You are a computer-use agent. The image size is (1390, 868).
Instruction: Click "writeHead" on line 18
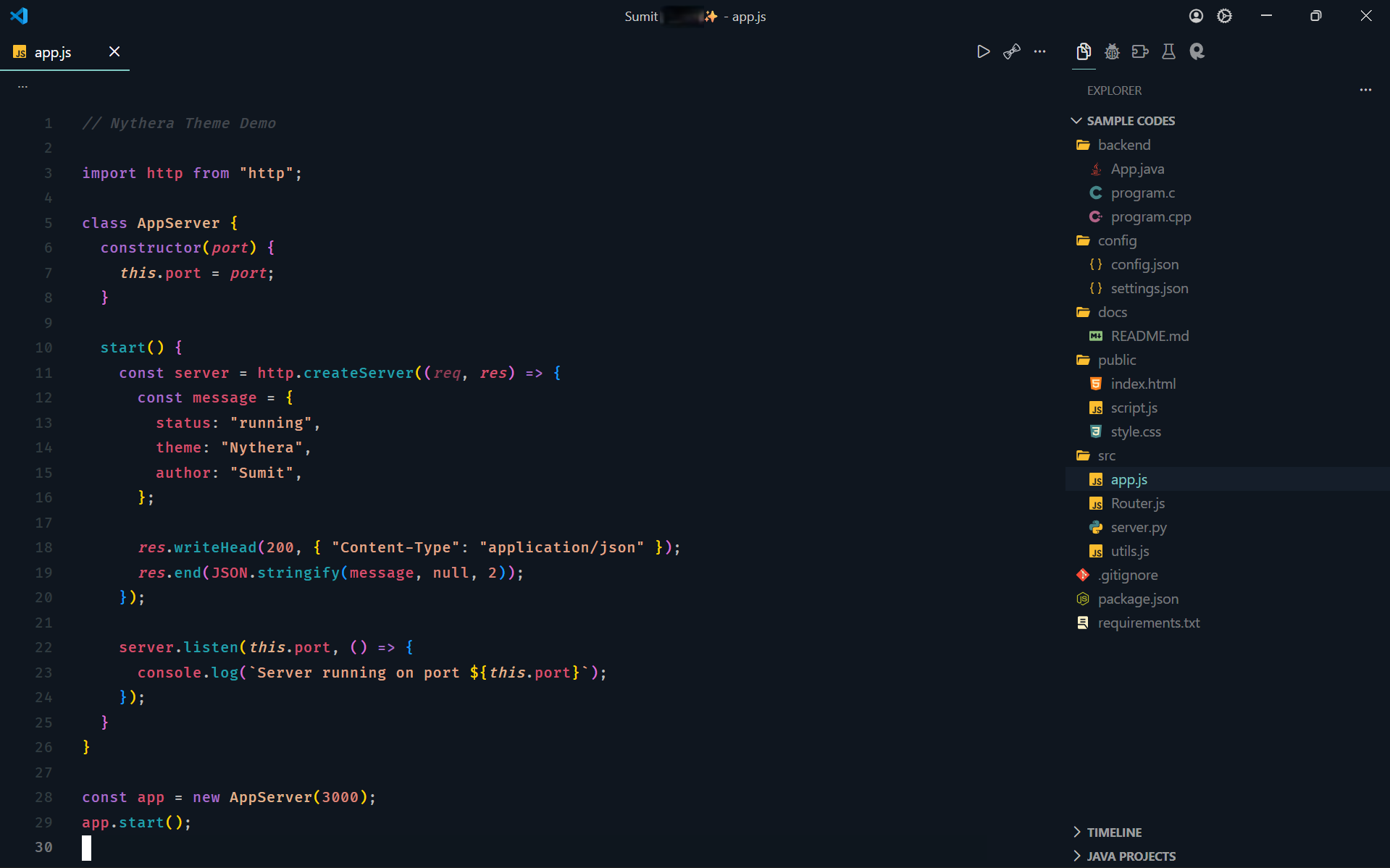coord(215,547)
